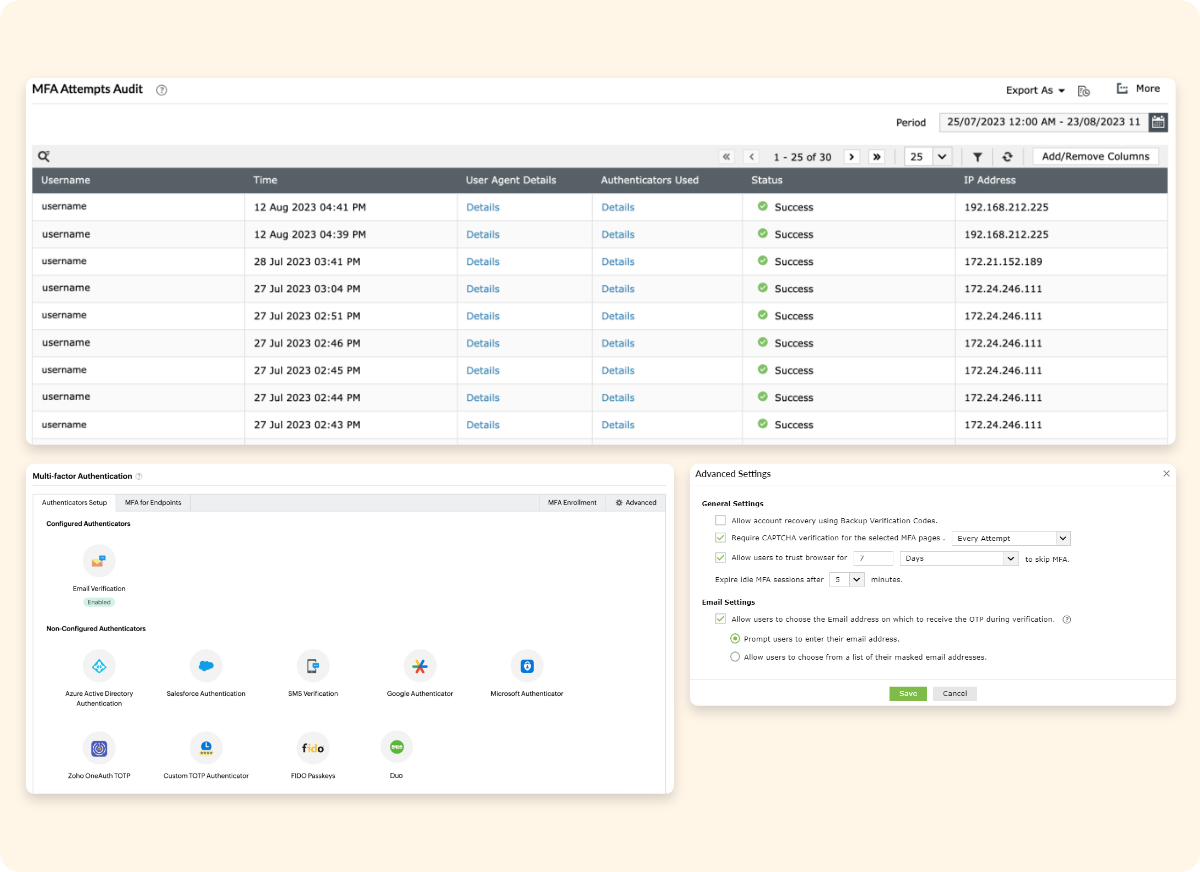Open the MFA Enrollment tab

tap(573, 502)
